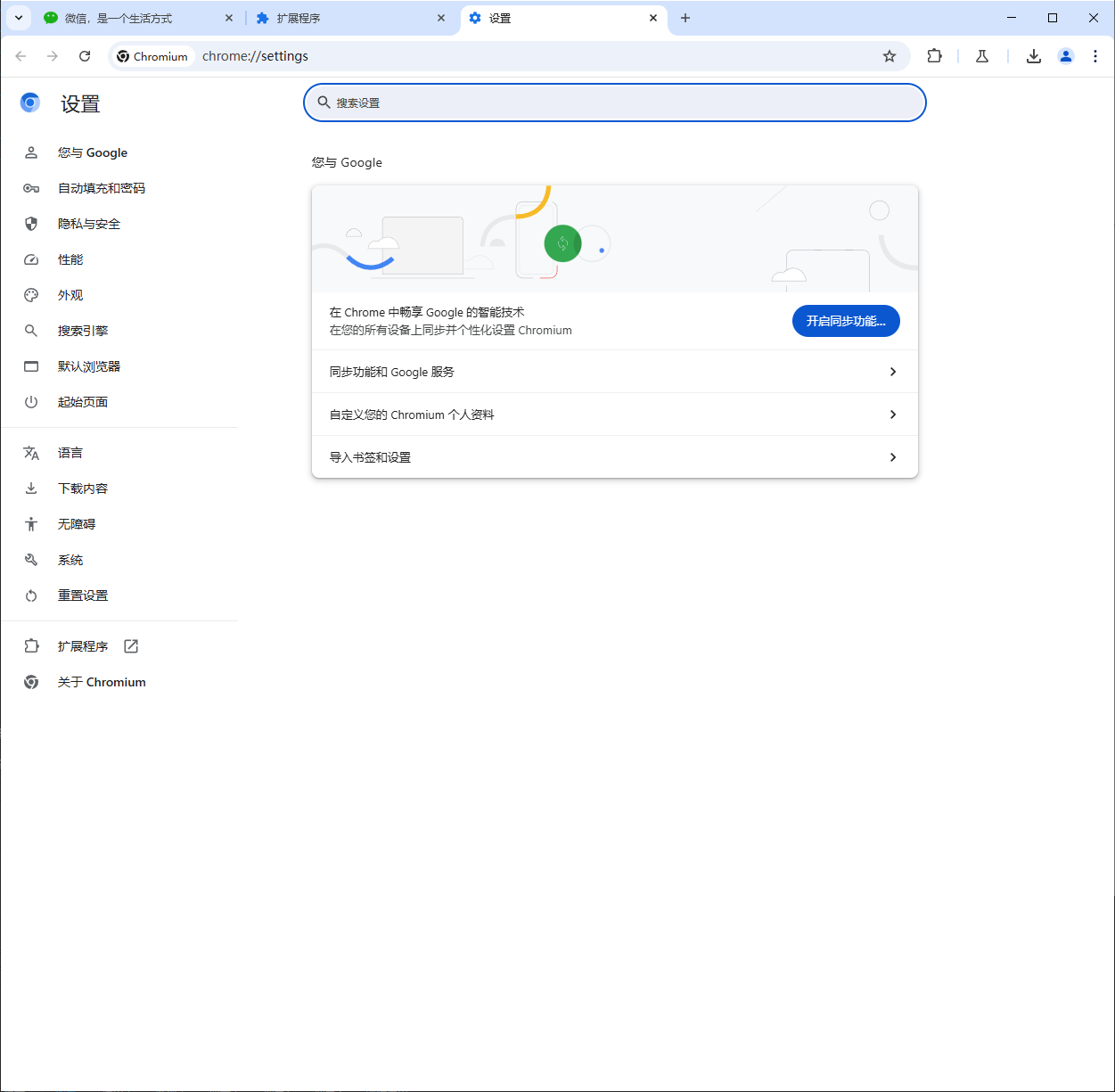This screenshot has height=1092, width=1115.
Task: Click the key icon for 自动填充和密码
Action: click(x=31, y=188)
